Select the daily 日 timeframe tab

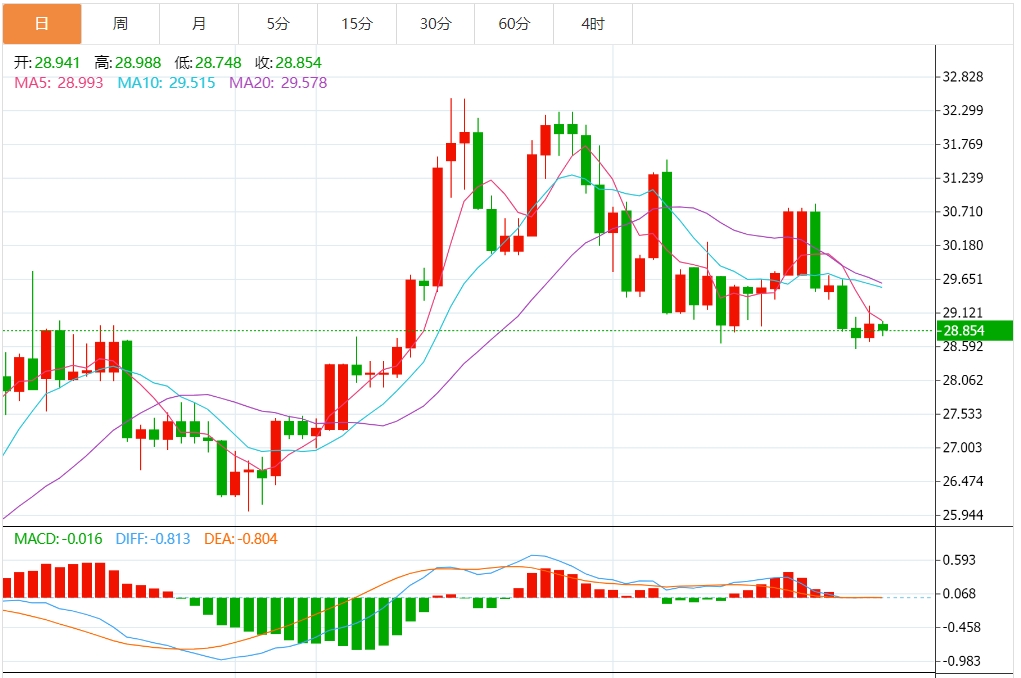(x=42, y=24)
